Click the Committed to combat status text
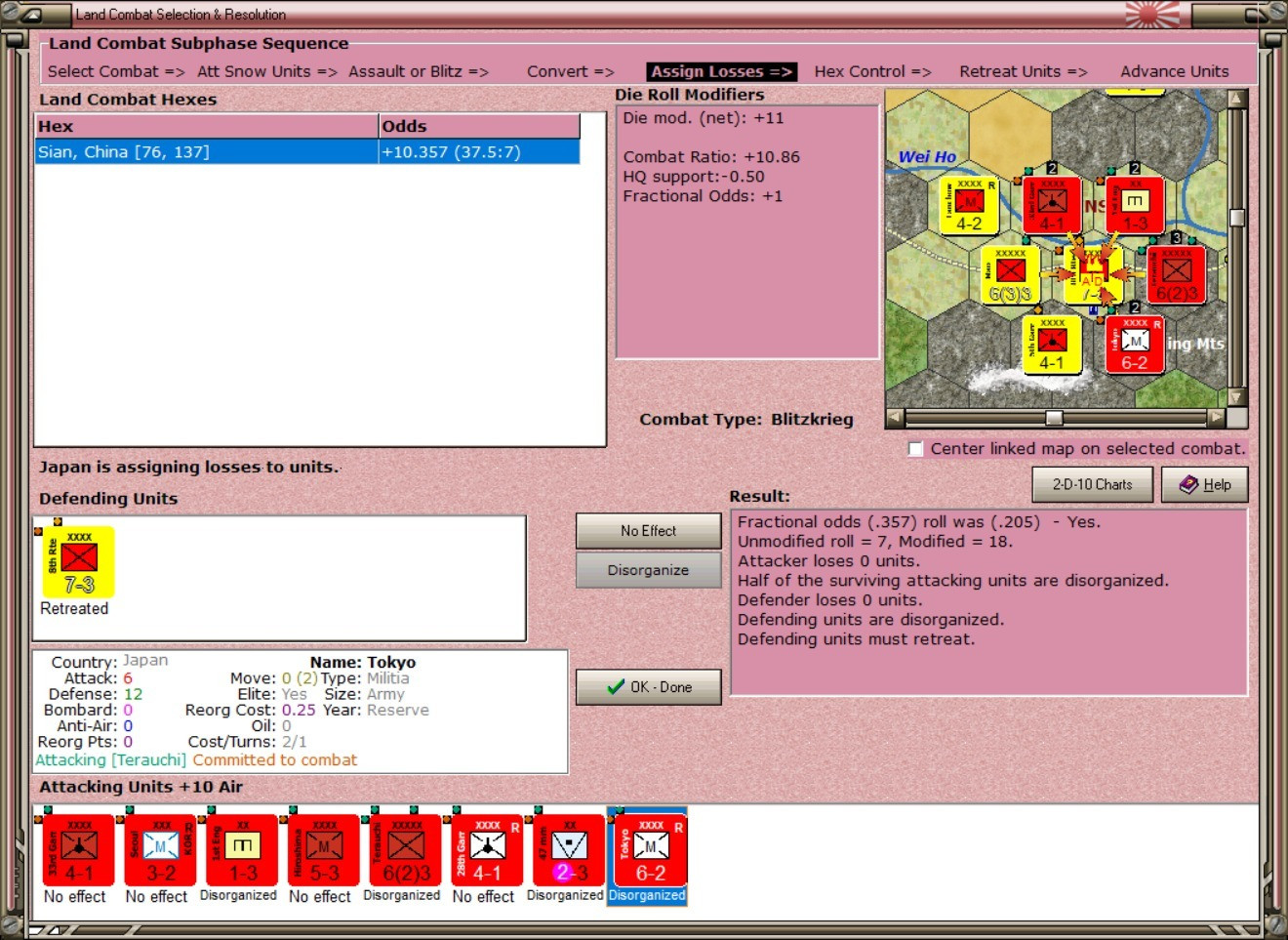Screen dimensions: 1288x940 tap(275, 760)
